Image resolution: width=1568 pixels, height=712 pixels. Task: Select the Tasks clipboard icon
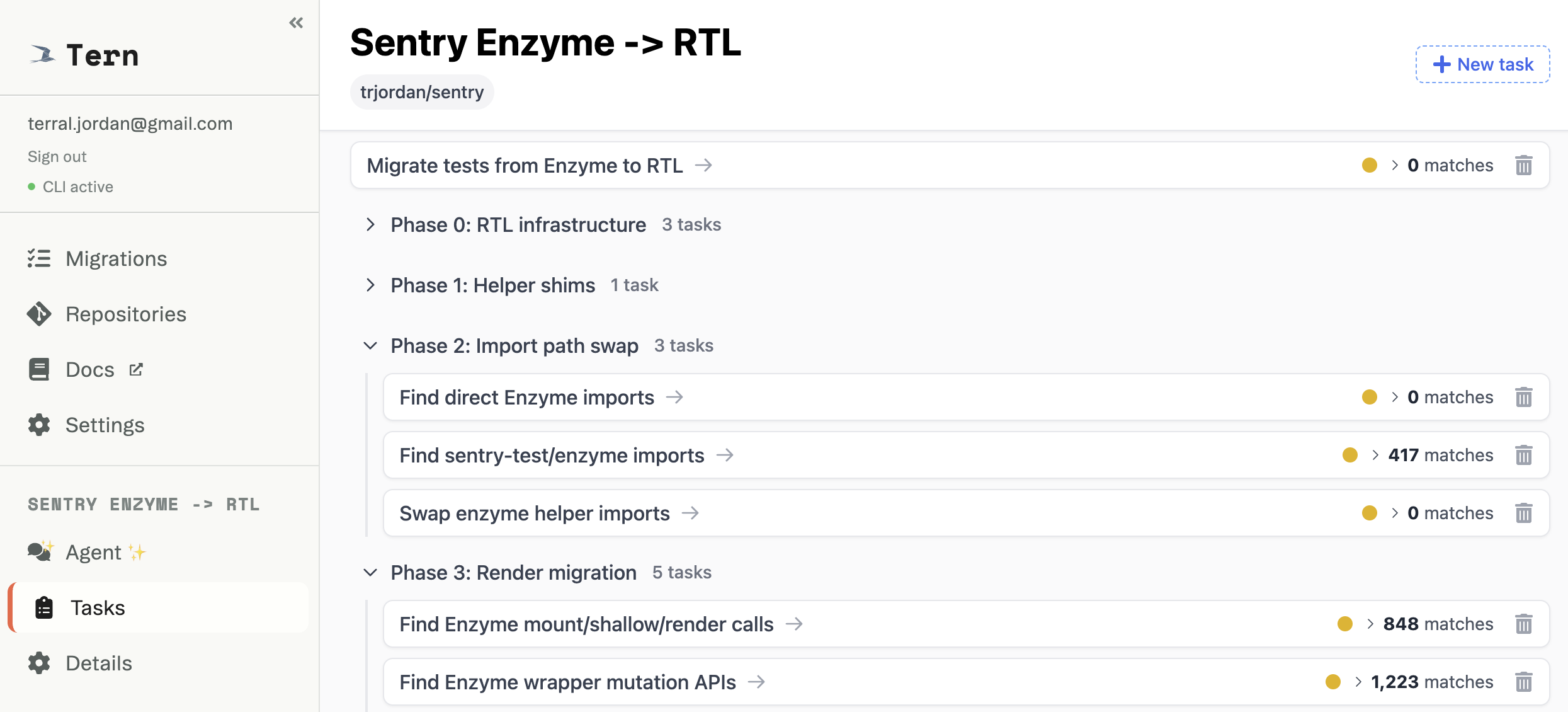click(43, 607)
